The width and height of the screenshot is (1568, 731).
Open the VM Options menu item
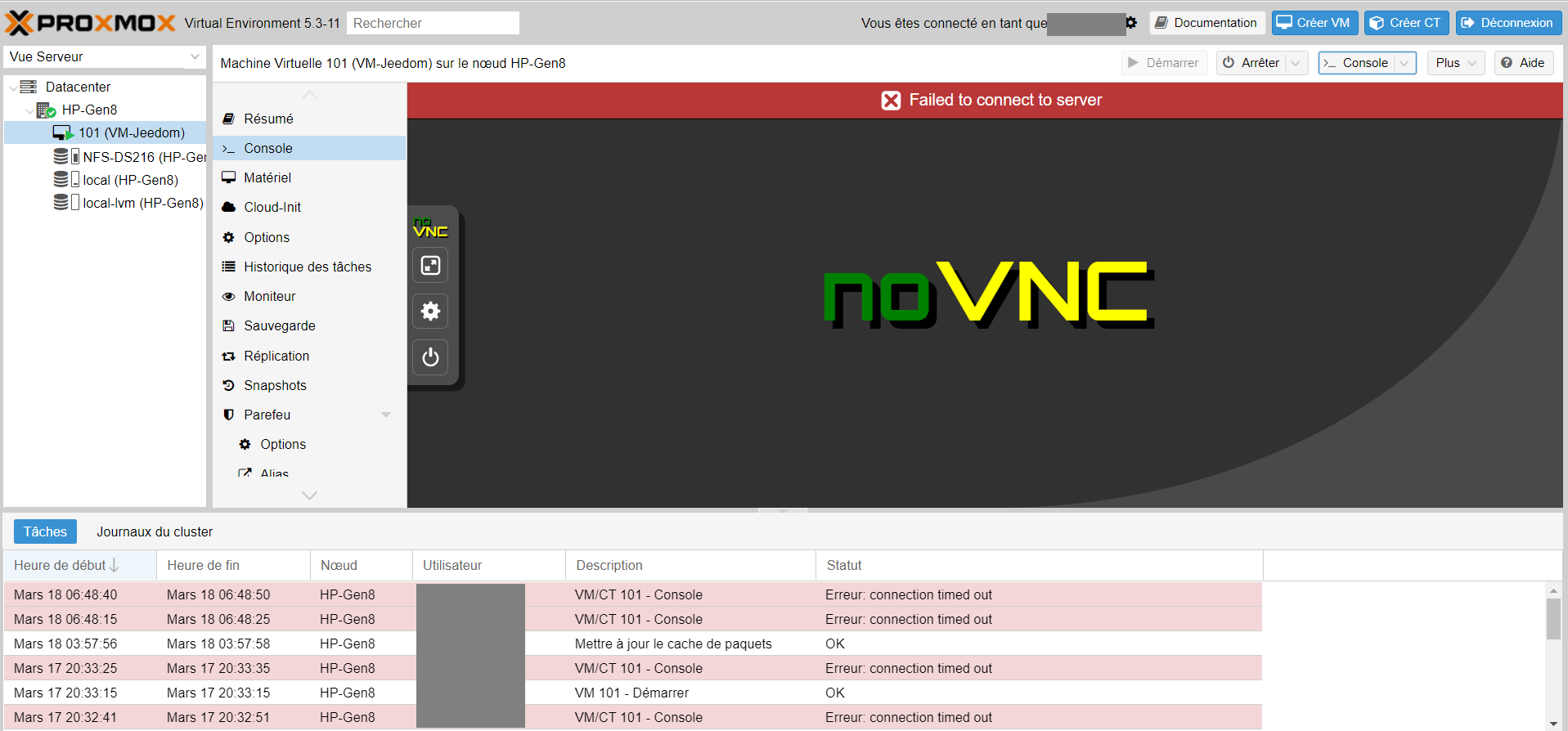tap(309, 237)
